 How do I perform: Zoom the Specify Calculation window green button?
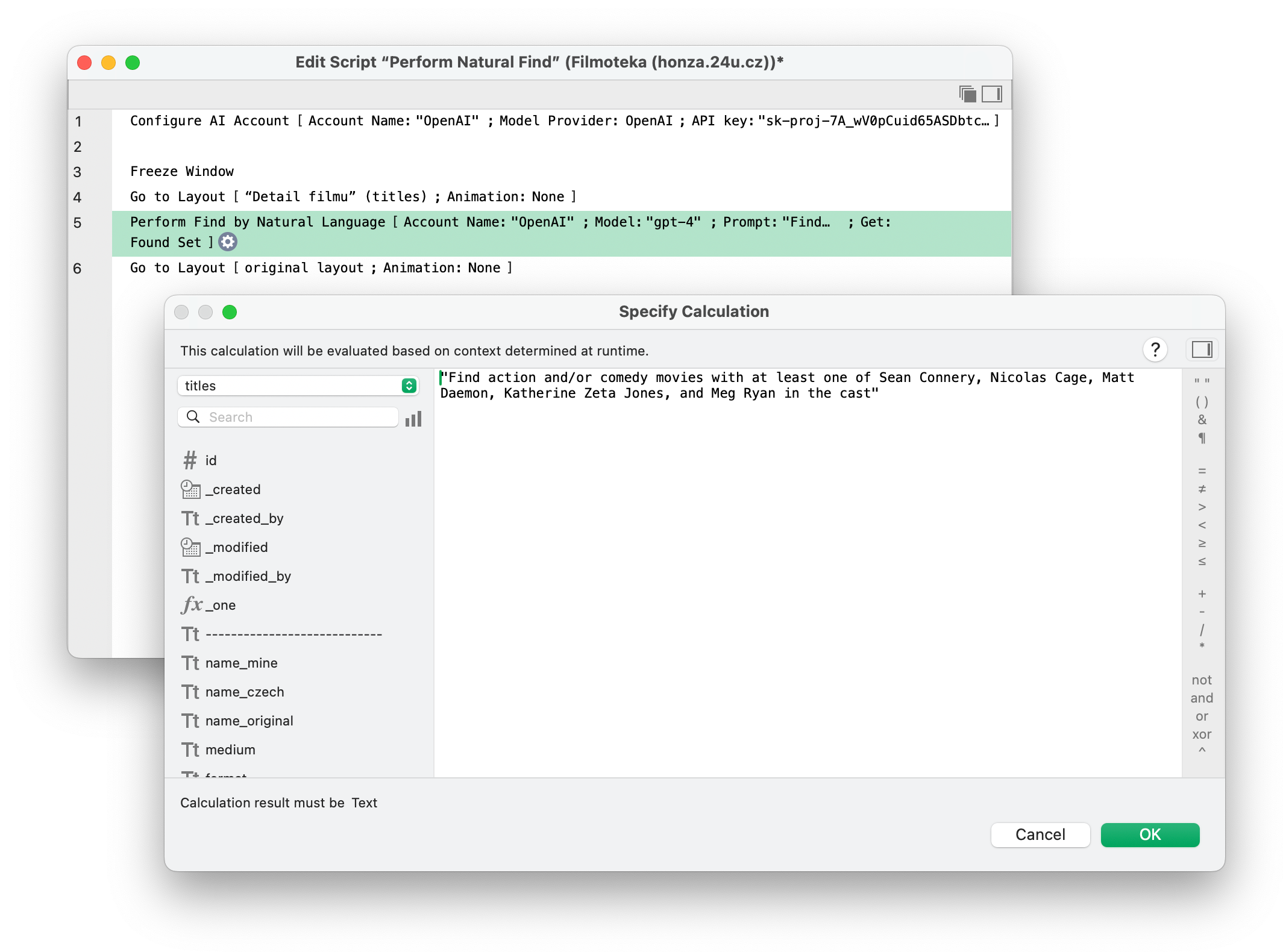tap(230, 312)
